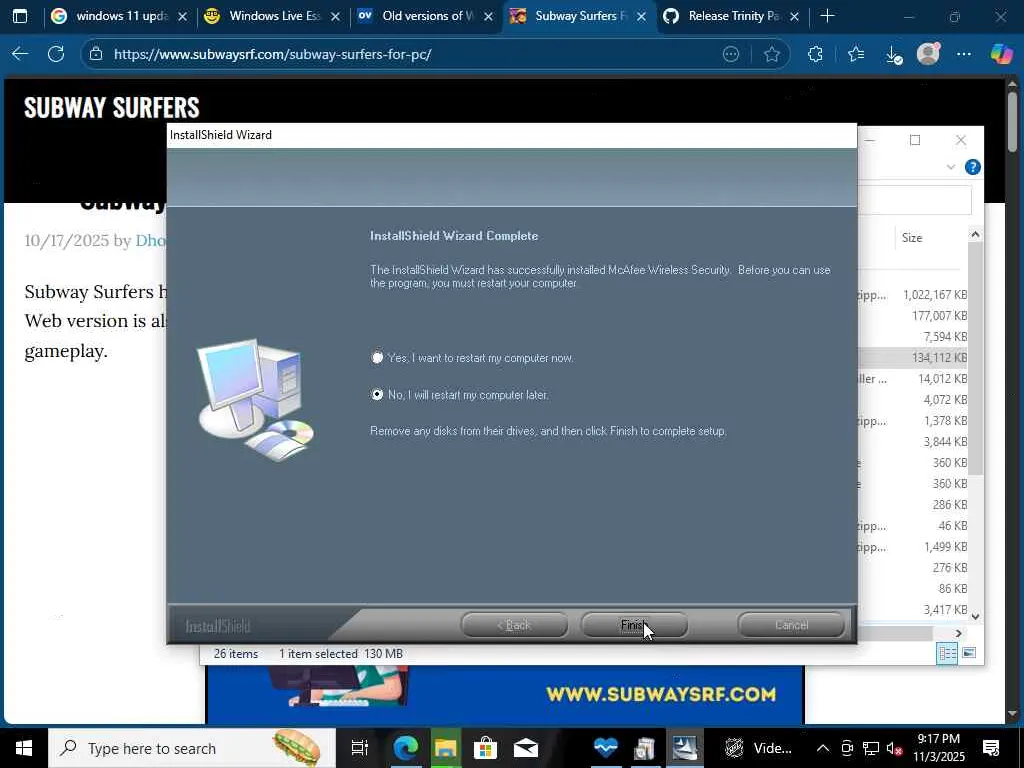Click the Cancel button in InstallShield Wizard

(792, 625)
